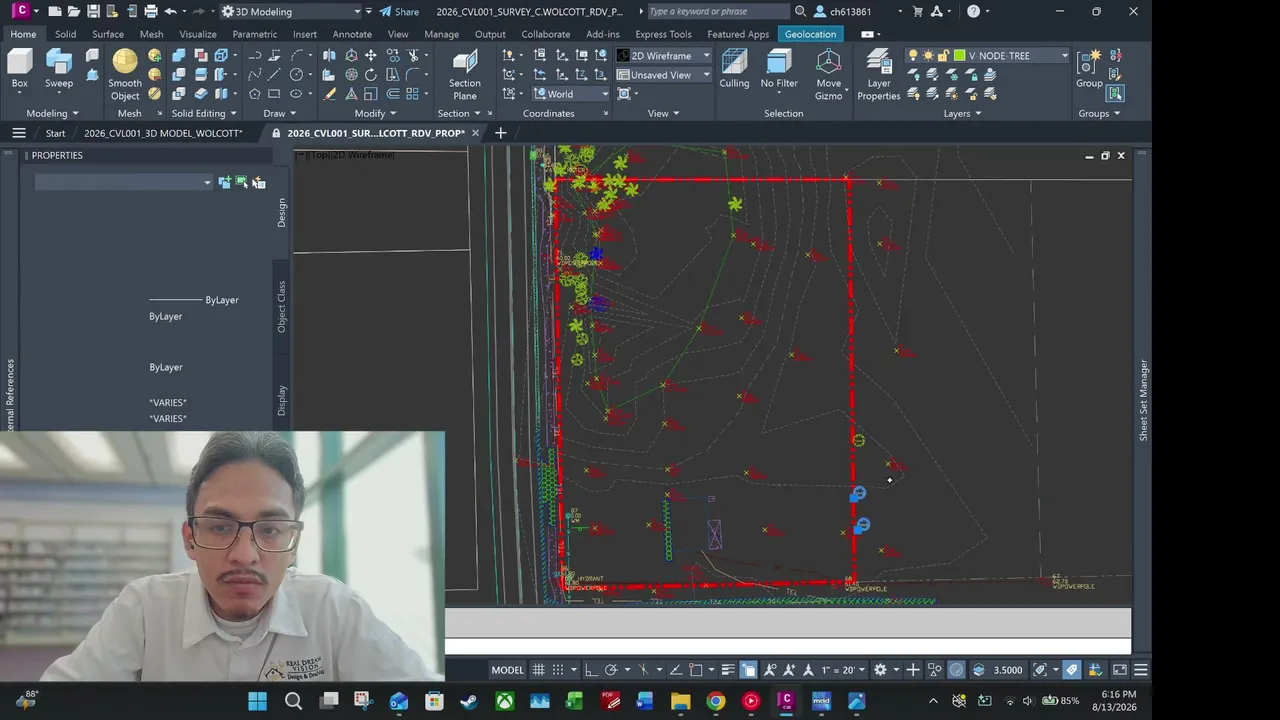Open the Unsaved View dropdown
Image resolution: width=1280 pixels, height=720 pixels.
[x=663, y=75]
